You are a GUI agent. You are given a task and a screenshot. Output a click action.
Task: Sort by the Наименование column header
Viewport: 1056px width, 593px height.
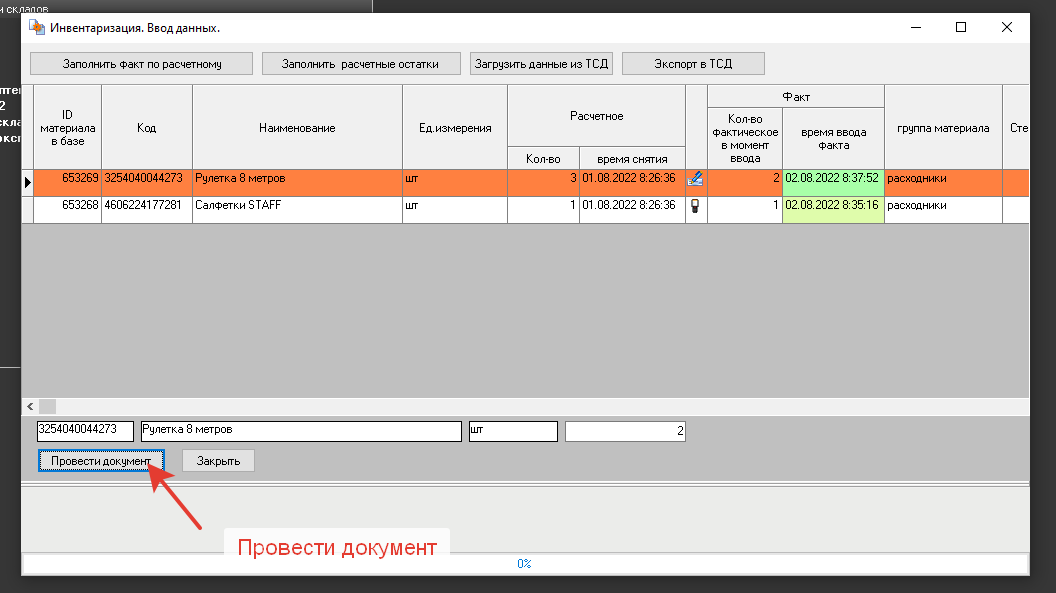(x=297, y=128)
